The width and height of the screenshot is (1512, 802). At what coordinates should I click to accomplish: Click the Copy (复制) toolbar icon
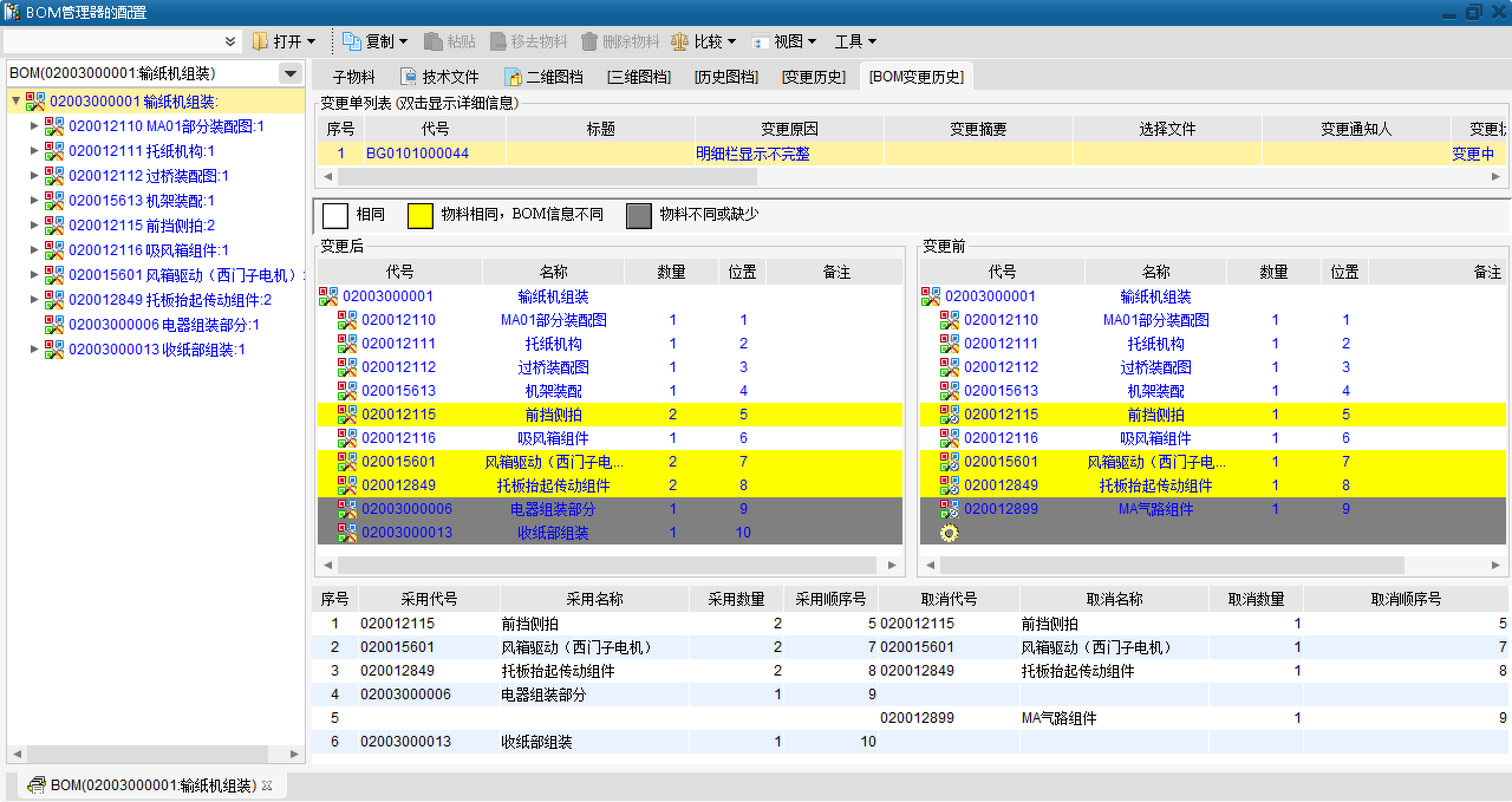[x=352, y=41]
